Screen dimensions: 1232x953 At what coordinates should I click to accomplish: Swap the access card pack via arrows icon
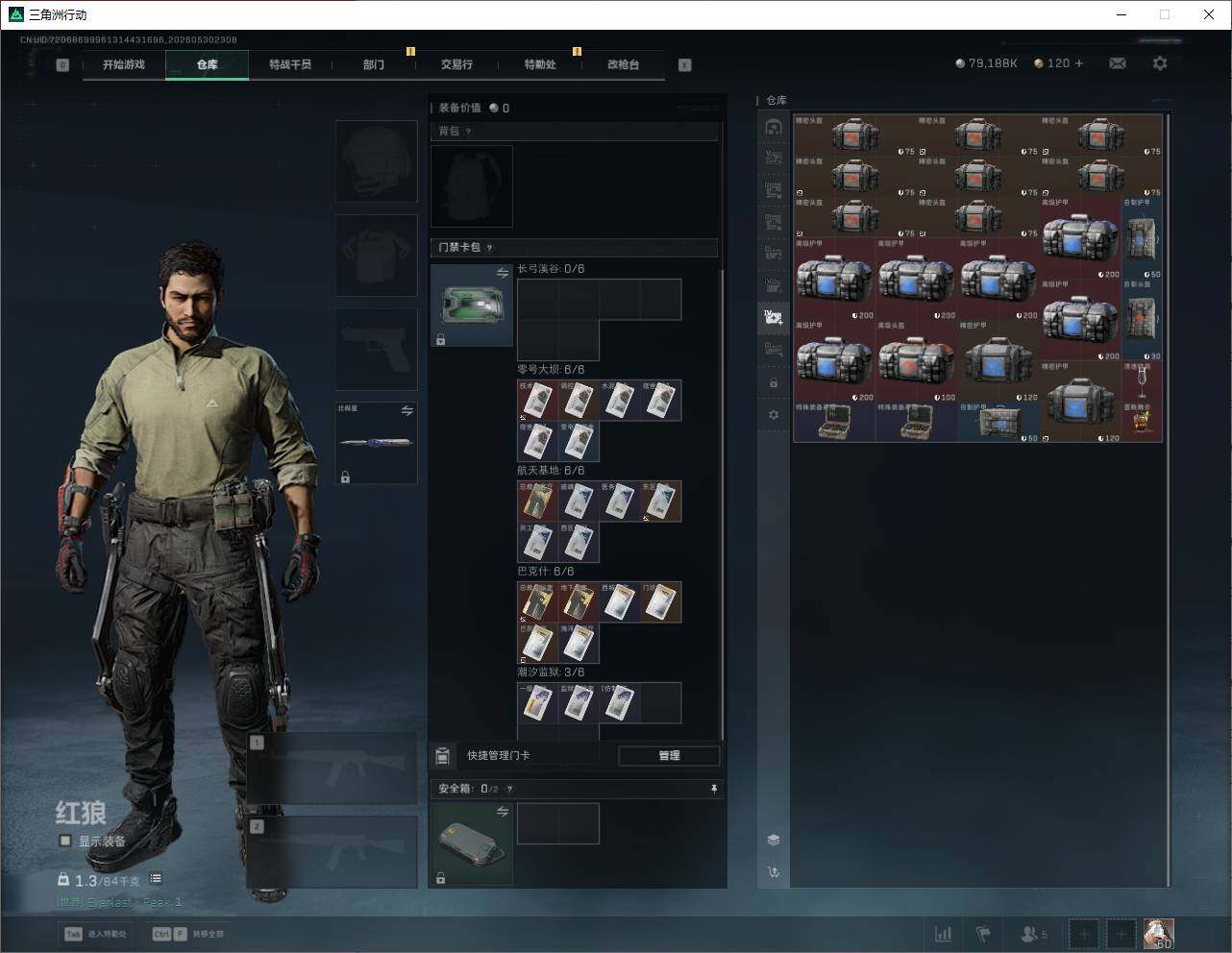[x=502, y=274]
